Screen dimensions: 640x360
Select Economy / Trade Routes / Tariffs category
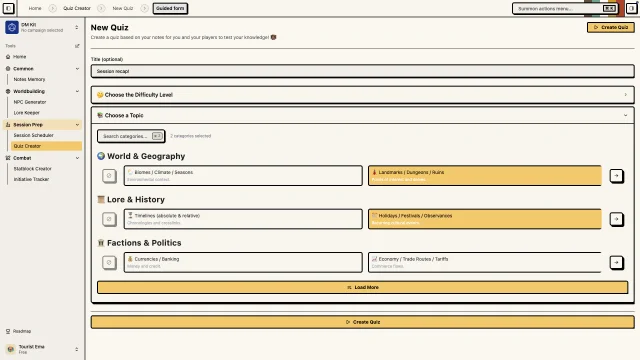[484, 262]
